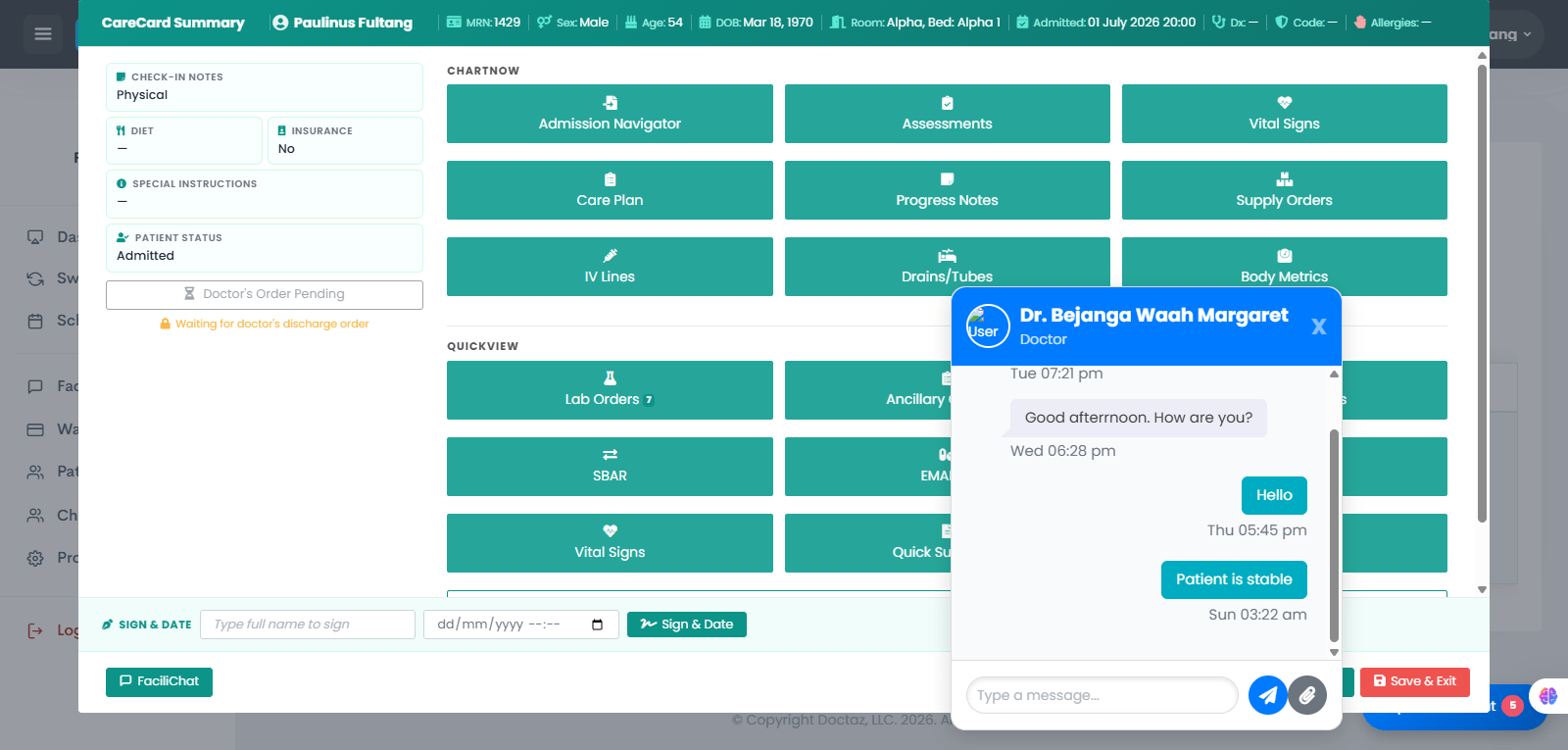Open Supply Orders tile
The image size is (1568, 750).
point(1284,190)
